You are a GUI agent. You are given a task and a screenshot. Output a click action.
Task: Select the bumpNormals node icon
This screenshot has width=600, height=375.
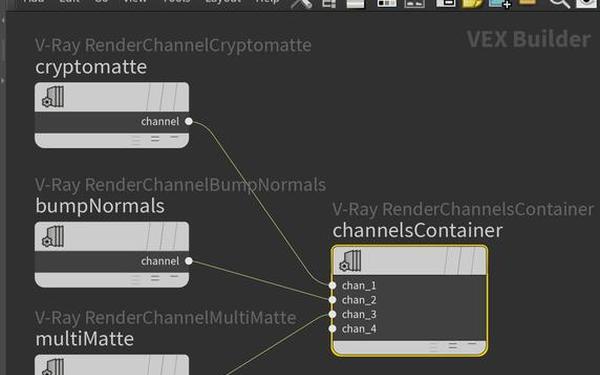point(53,236)
